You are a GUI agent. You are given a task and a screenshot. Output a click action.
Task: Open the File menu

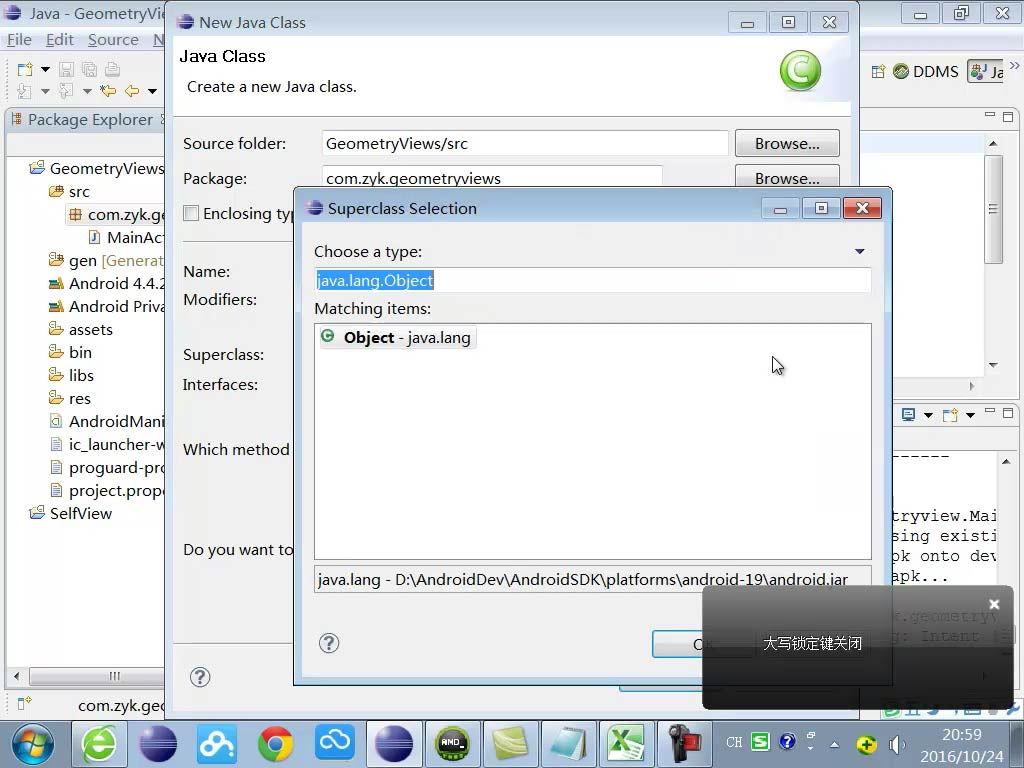coord(19,40)
